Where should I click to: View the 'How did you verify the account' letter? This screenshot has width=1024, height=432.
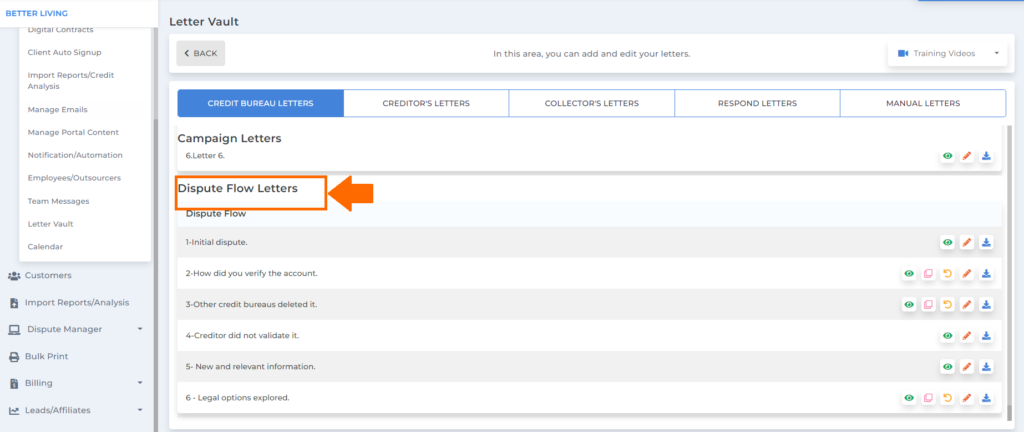[x=908, y=273]
